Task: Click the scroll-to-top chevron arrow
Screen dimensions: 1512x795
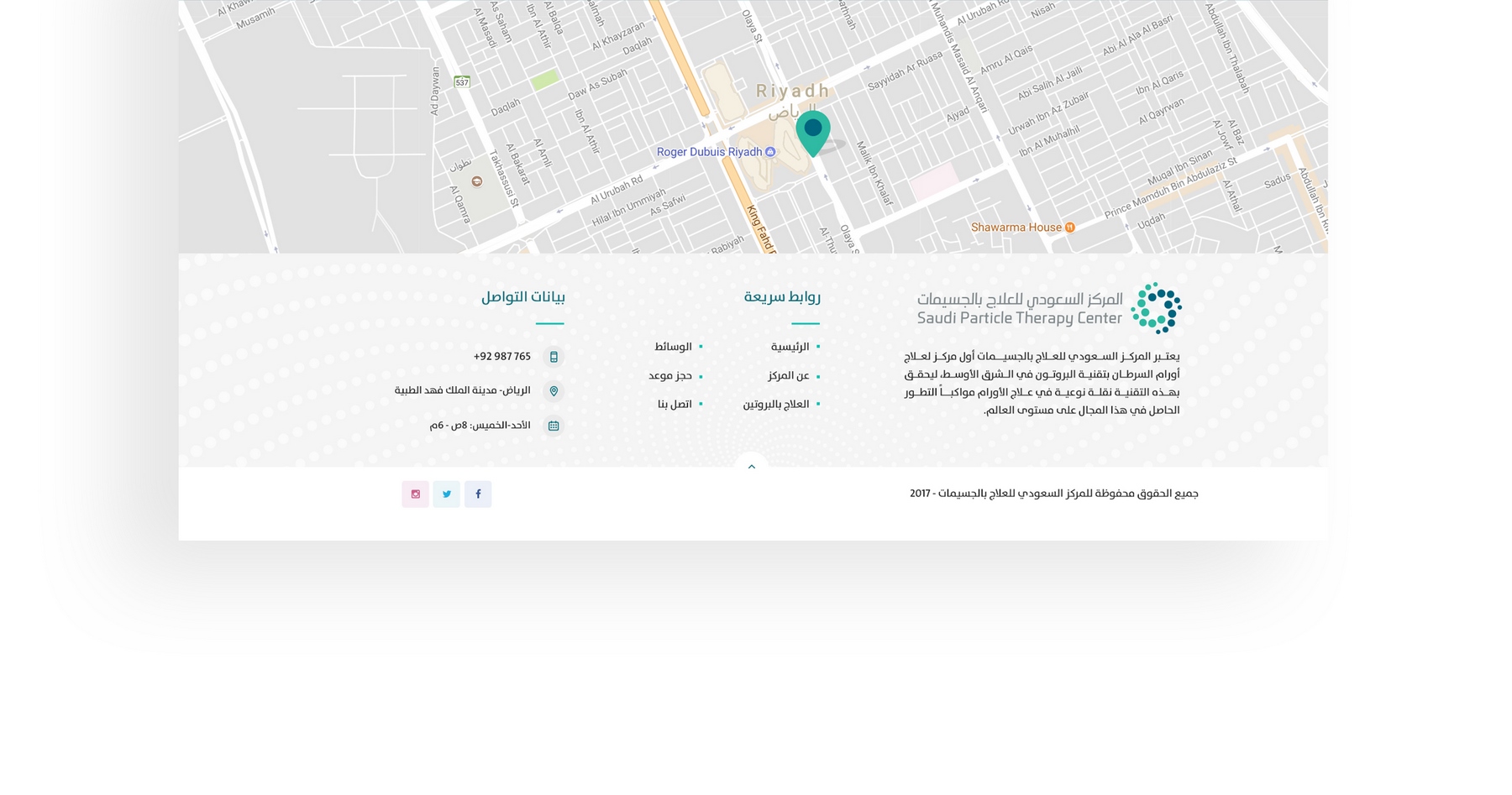Action: 752,466
